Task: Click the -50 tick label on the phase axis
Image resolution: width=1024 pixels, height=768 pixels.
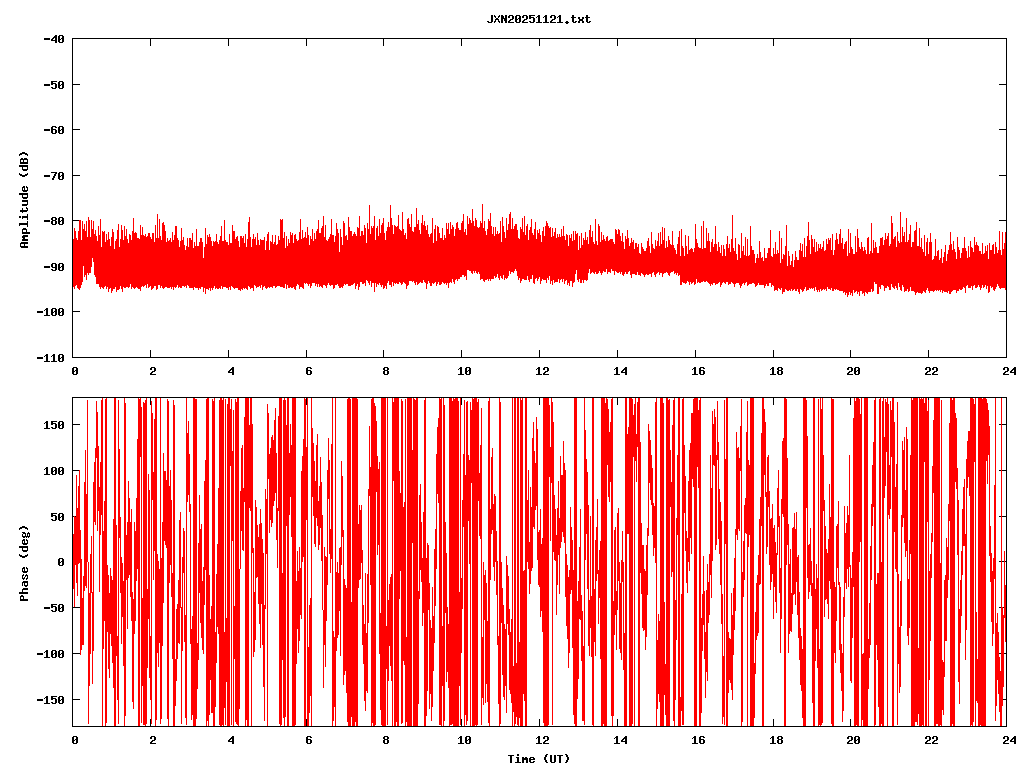Action: pyautogui.click(x=54, y=608)
